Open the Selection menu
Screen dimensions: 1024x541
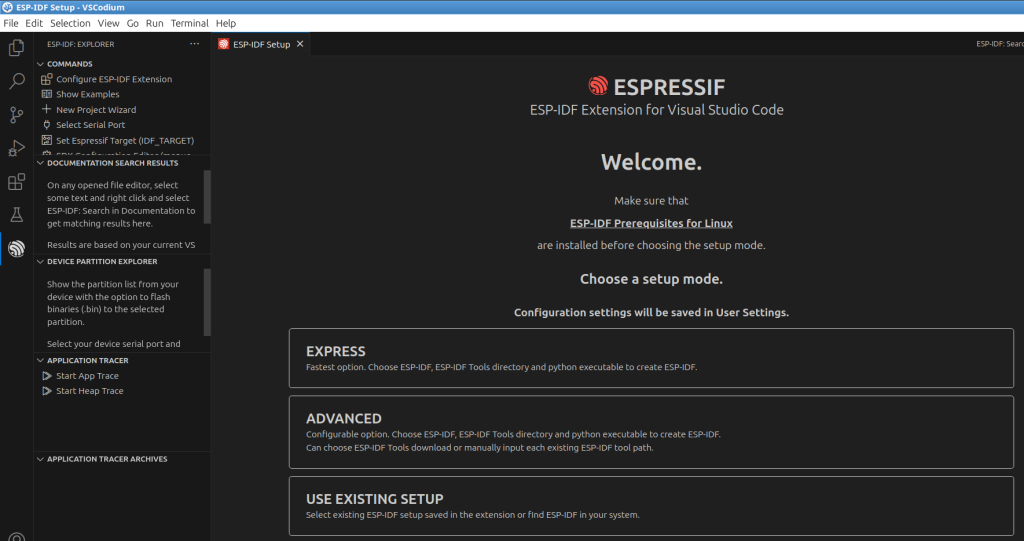(70, 23)
